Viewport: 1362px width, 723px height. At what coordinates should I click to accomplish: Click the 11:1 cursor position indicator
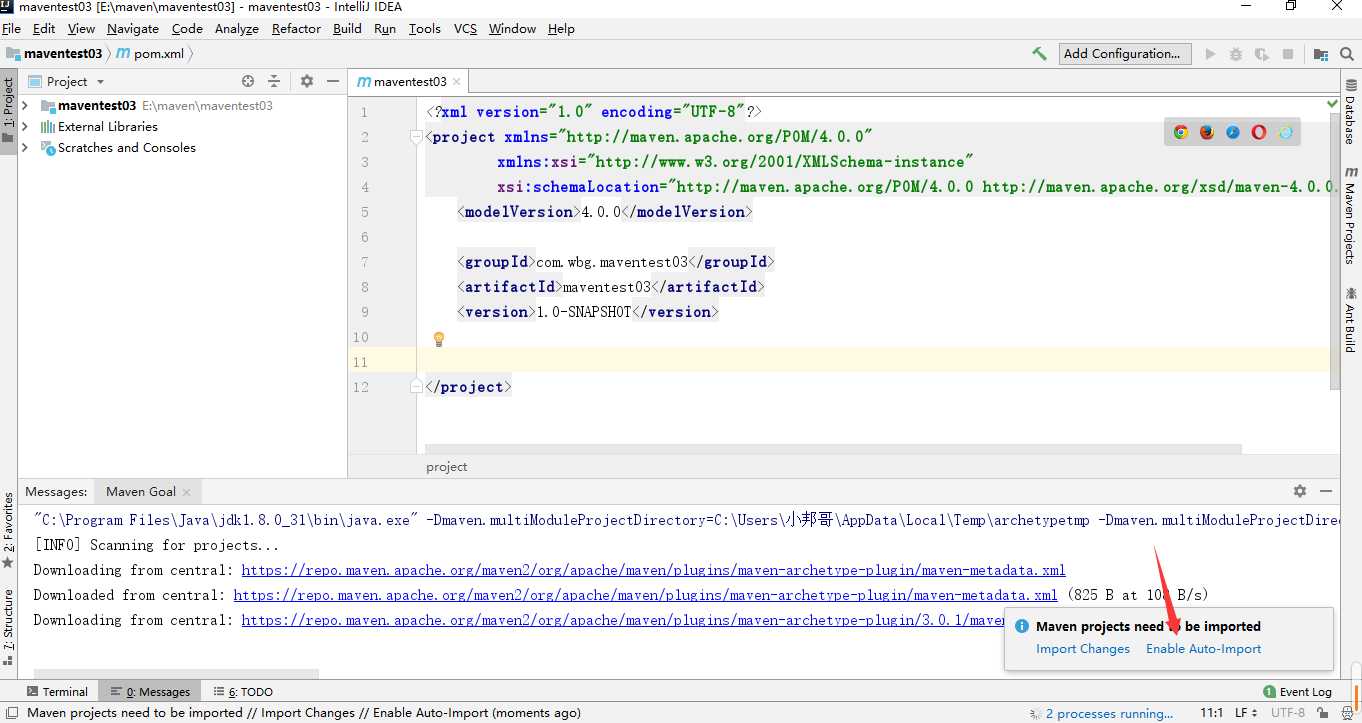tap(1211, 713)
